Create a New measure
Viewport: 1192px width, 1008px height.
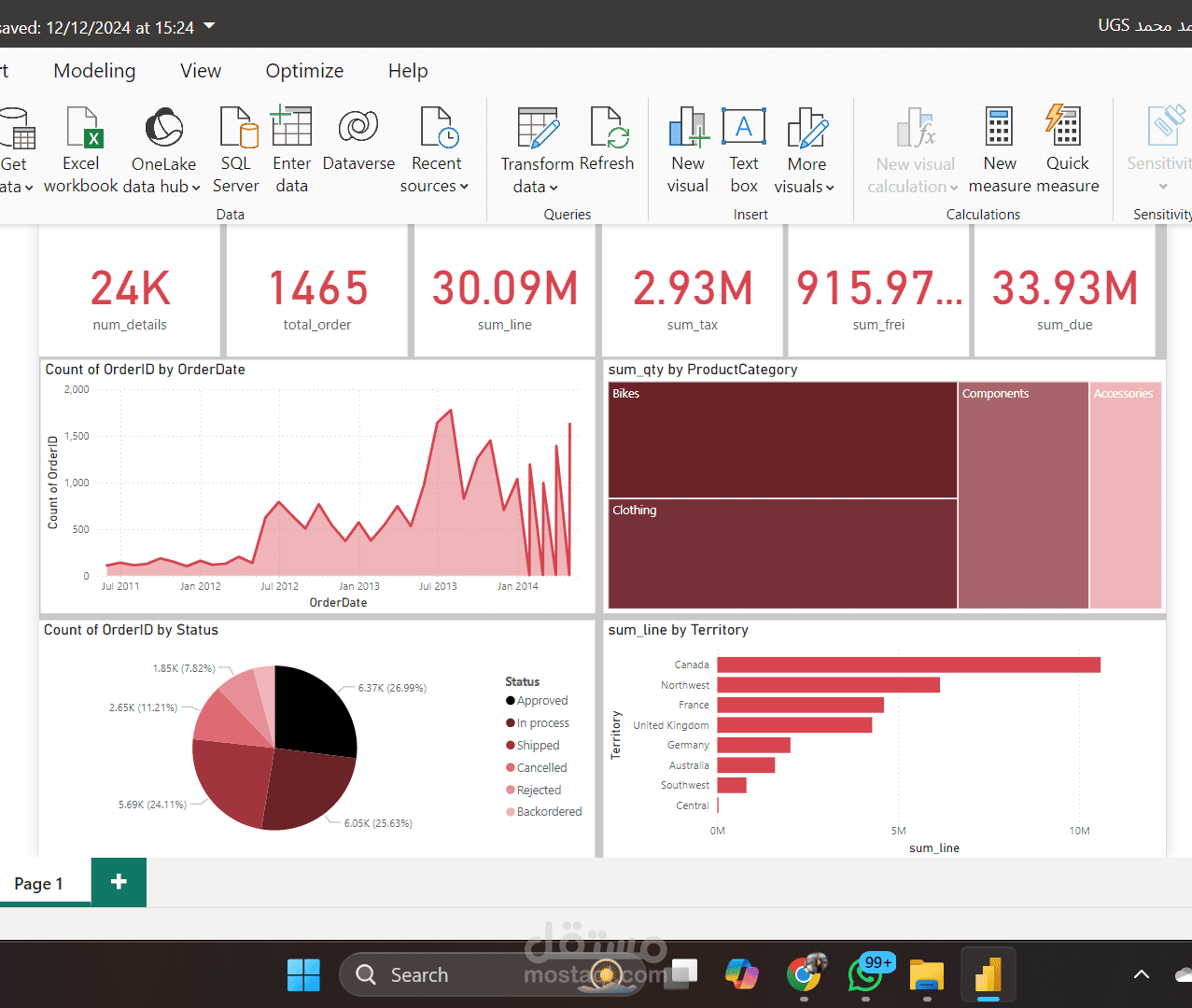pos(999,149)
